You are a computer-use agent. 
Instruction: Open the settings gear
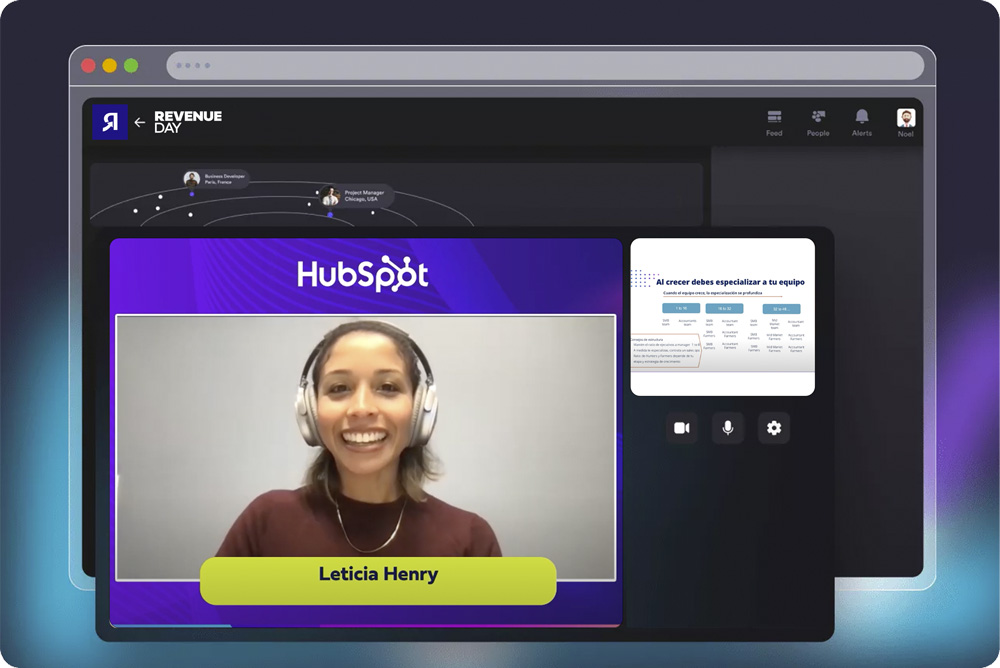[774, 427]
